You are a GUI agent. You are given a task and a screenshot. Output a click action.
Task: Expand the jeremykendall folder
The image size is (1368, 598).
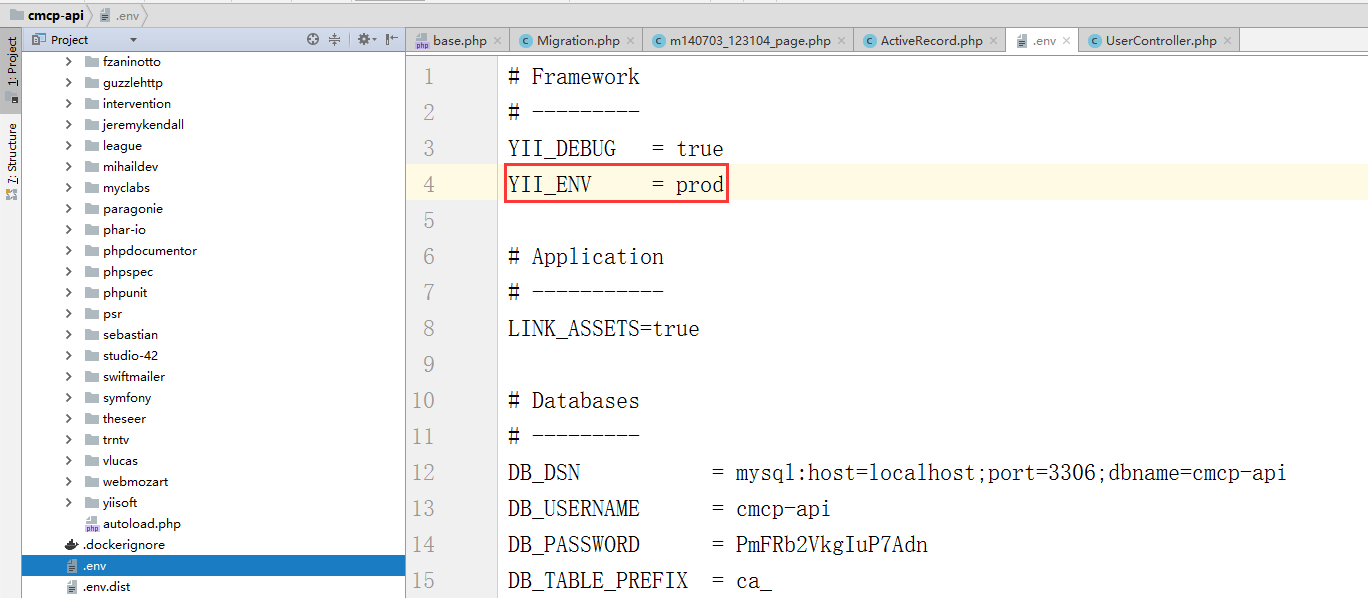tap(69, 124)
